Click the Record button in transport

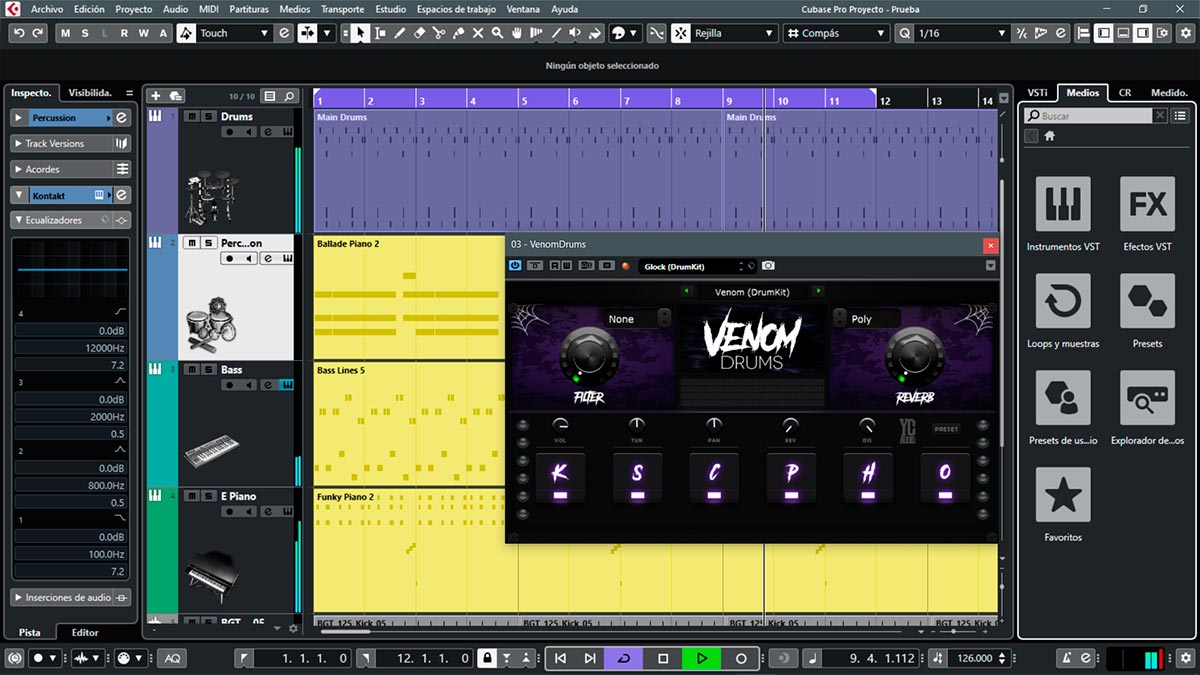[741, 658]
